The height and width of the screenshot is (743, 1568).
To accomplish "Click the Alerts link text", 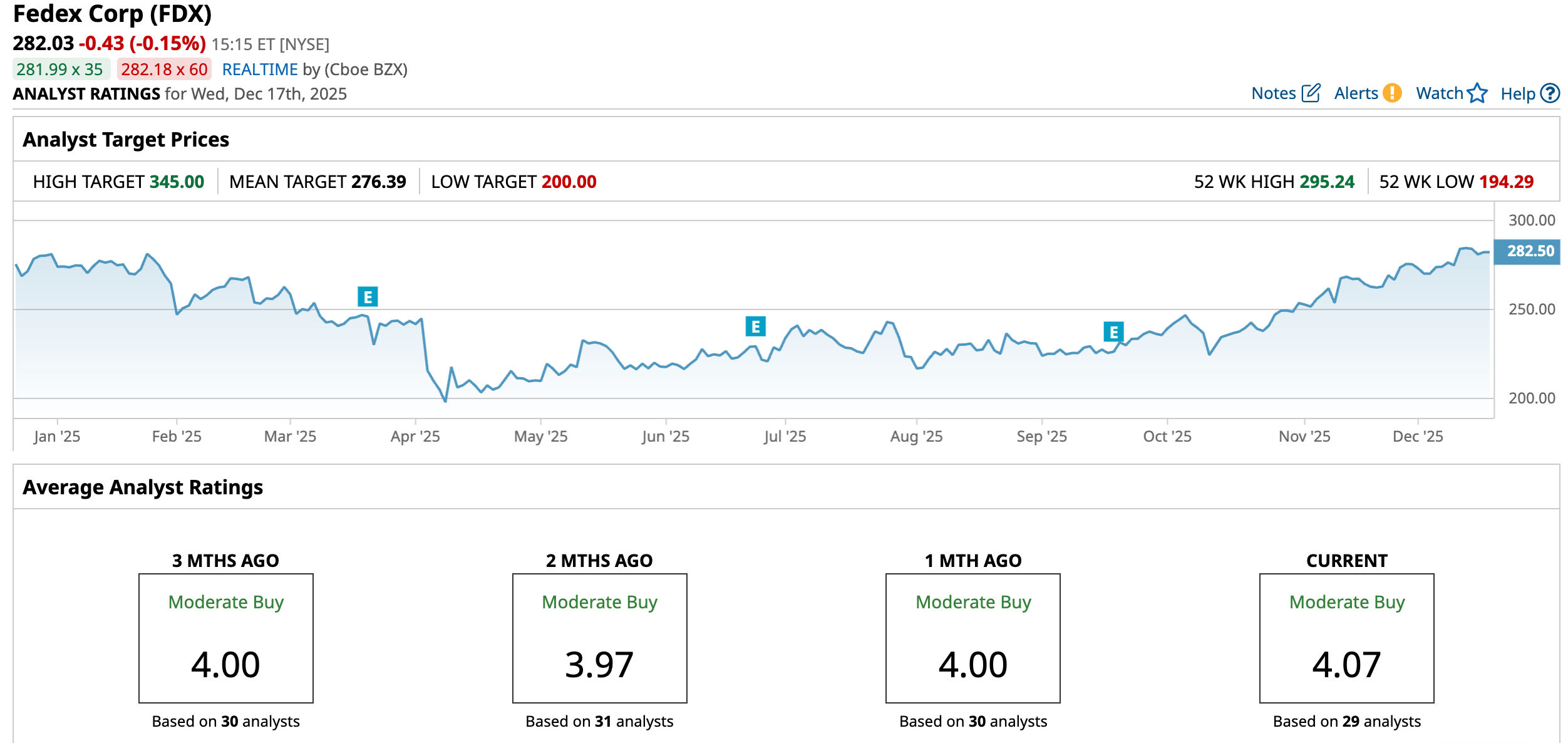I will 1356,93.
